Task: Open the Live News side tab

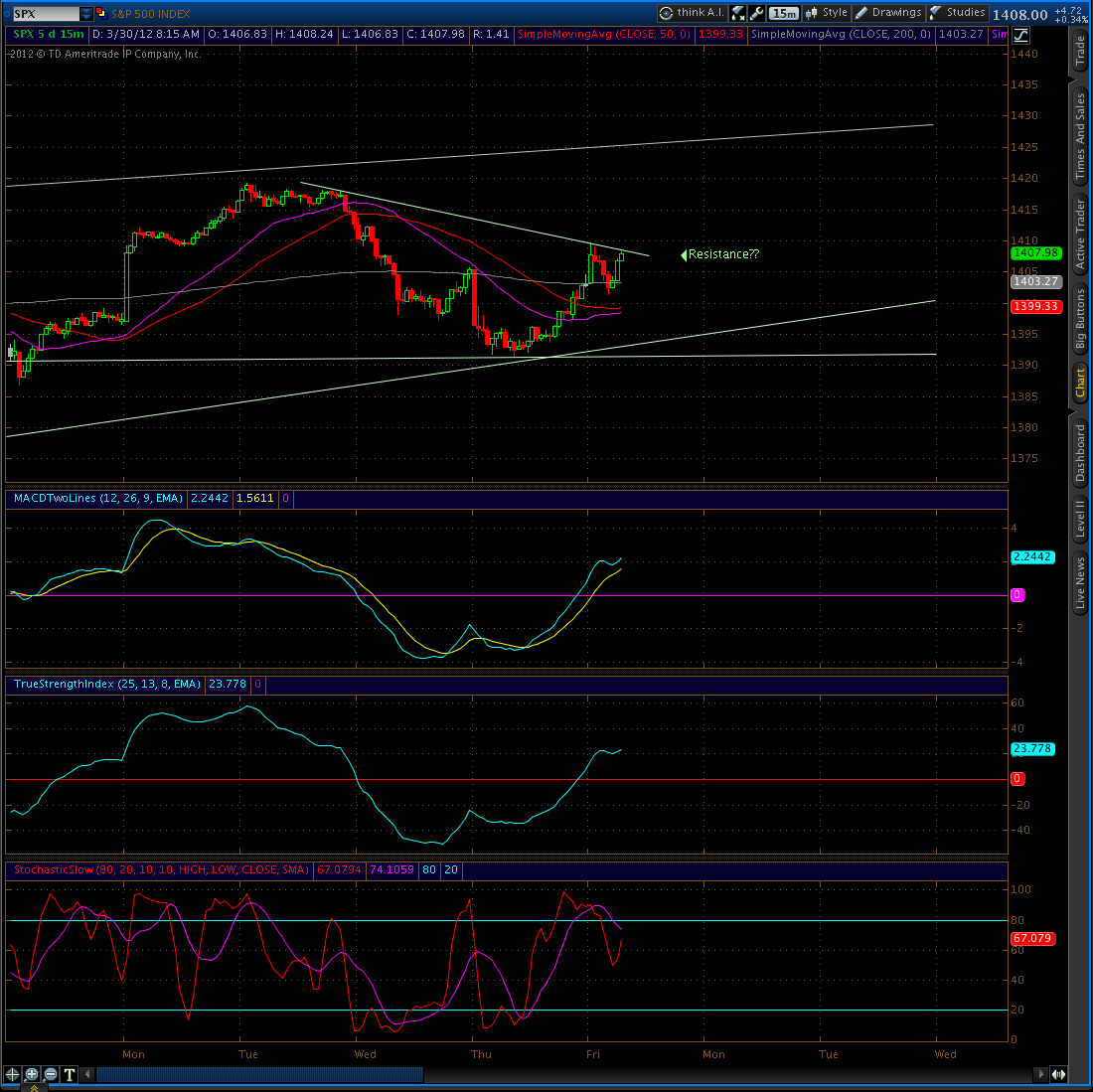Action: [x=1080, y=582]
